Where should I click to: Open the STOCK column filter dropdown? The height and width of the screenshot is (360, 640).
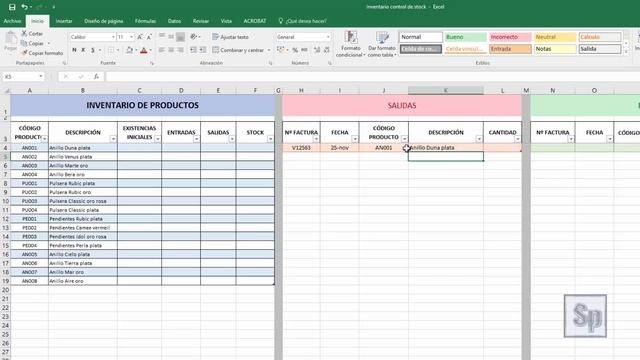(270, 139)
